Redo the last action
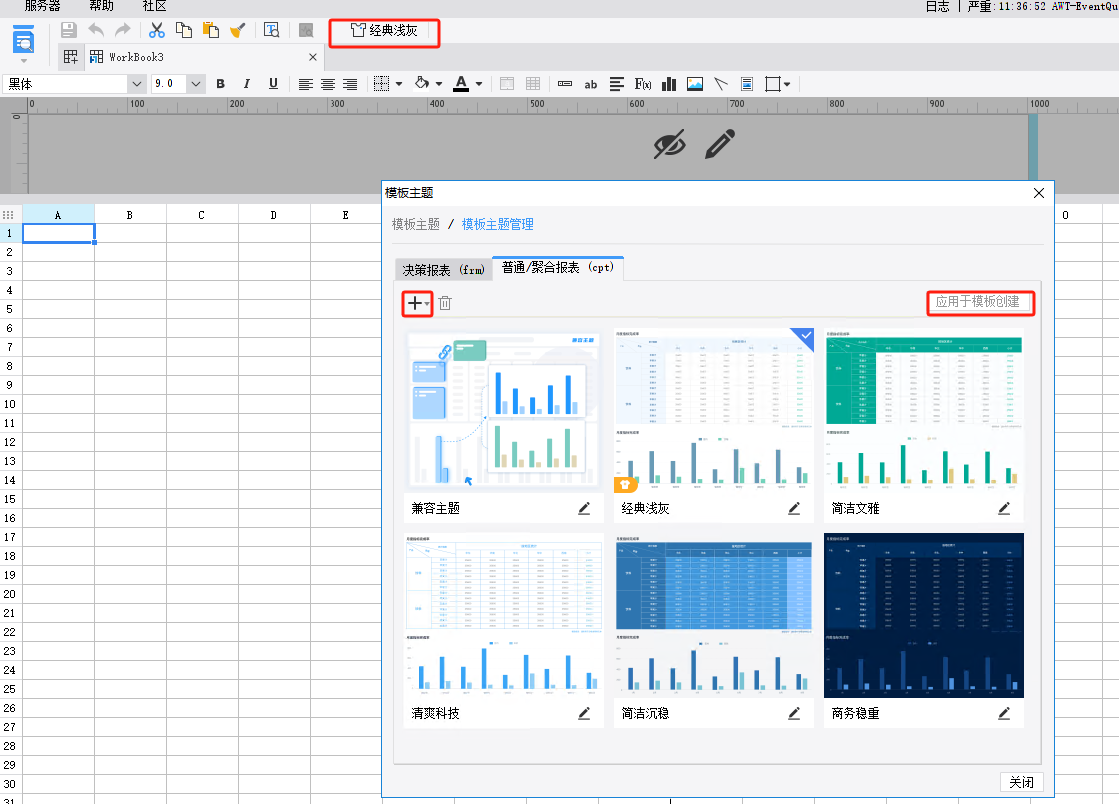Image resolution: width=1119 pixels, height=804 pixels. pos(123,30)
